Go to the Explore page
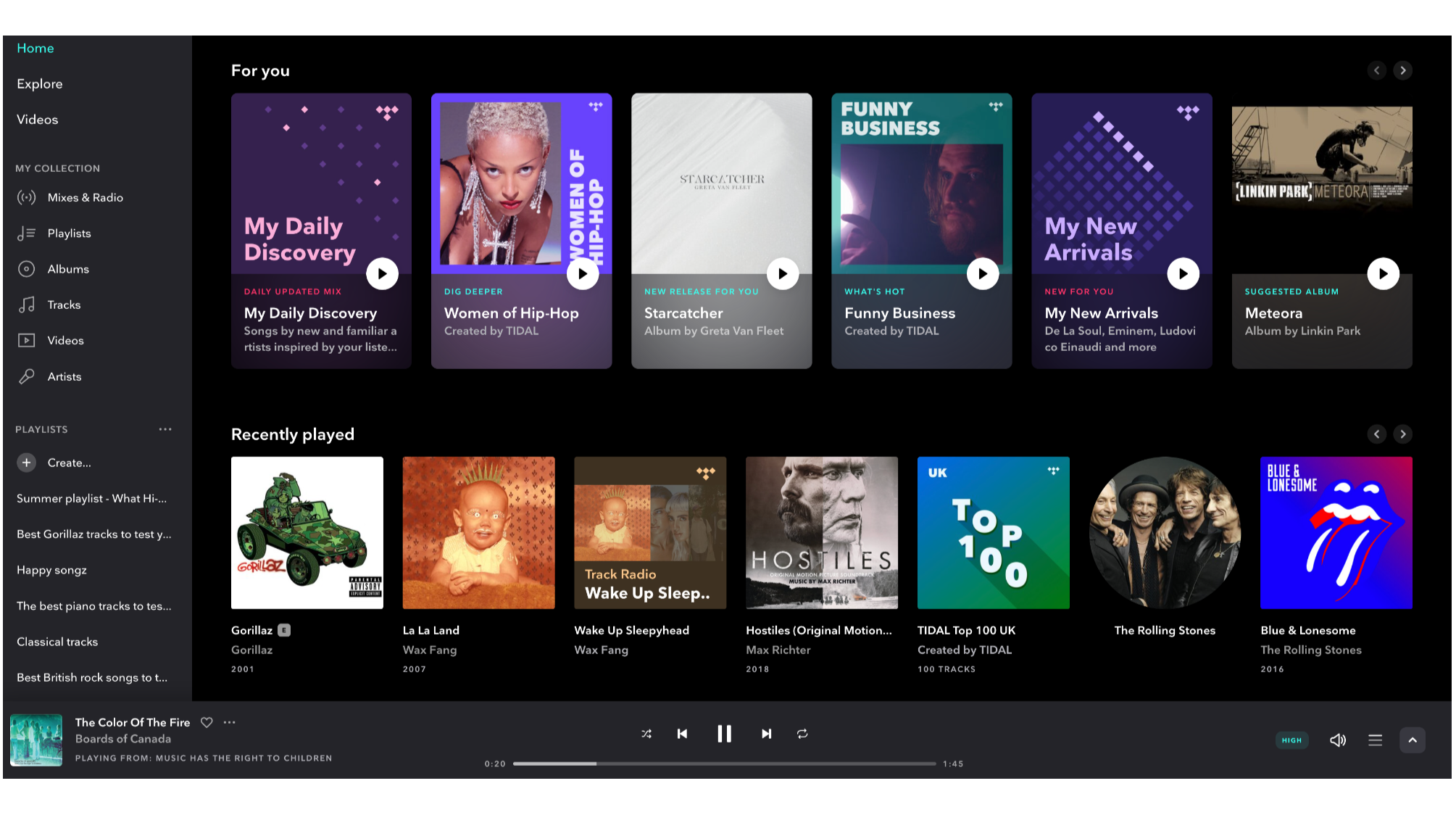 pyautogui.click(x=40, y=84)
